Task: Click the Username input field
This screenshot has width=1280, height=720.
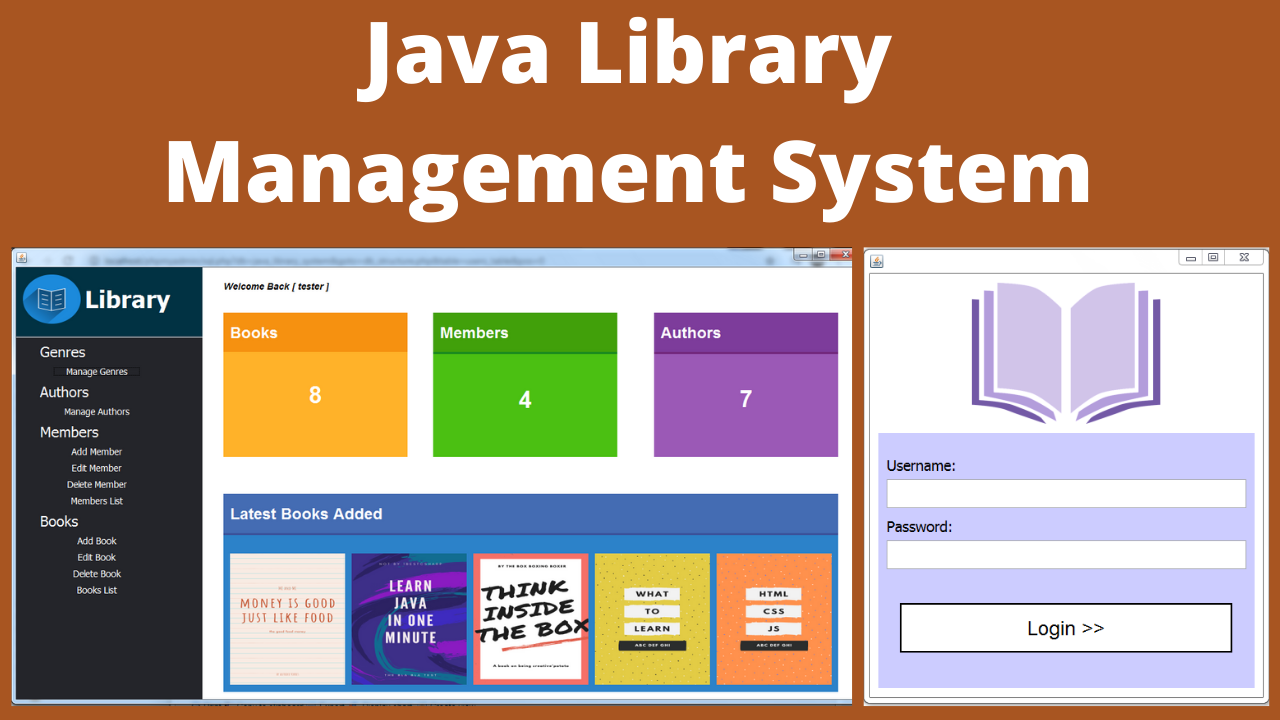Action: click(1065, 493)
